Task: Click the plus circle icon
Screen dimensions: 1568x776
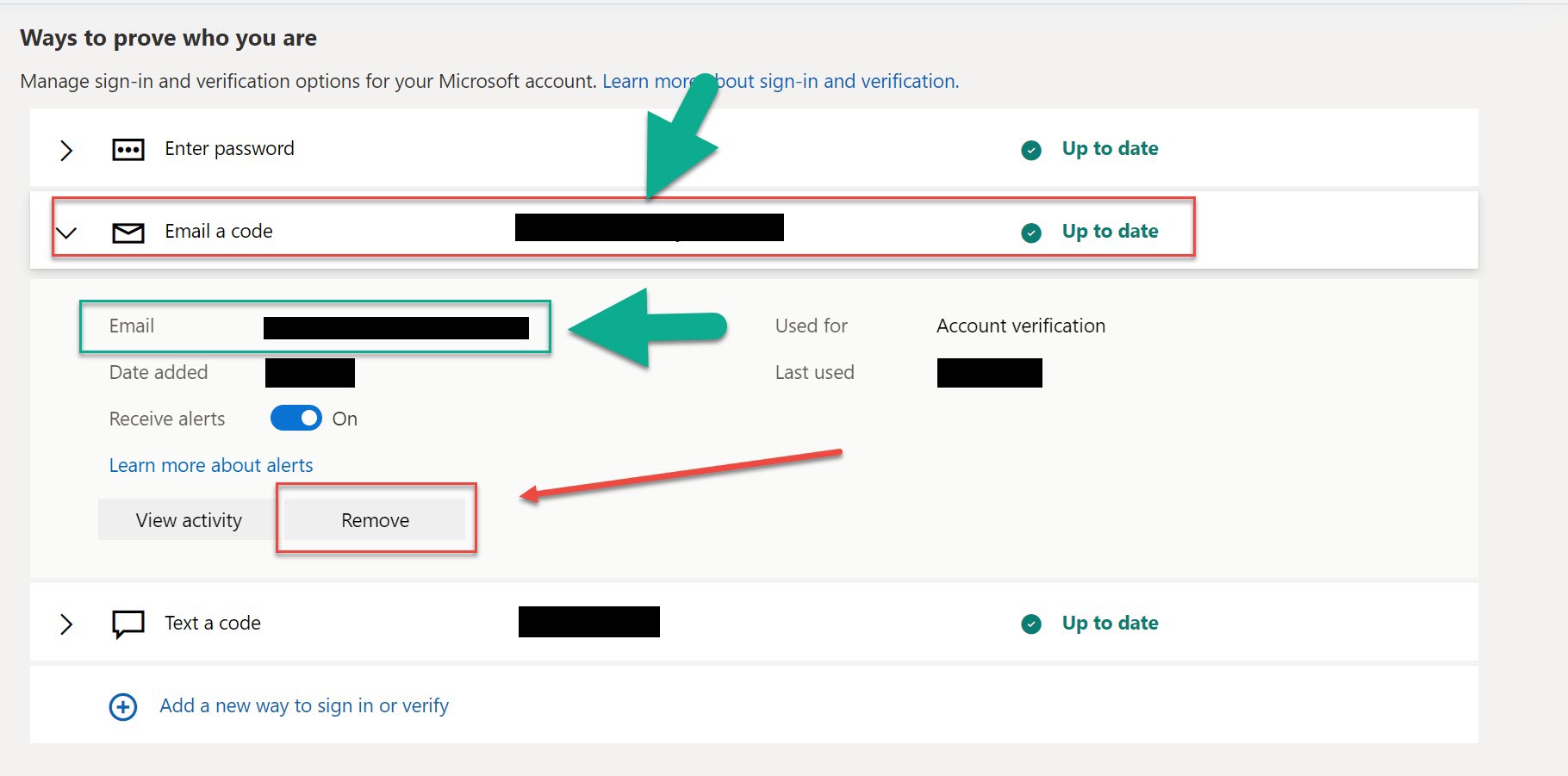Action: pos(123,707)
